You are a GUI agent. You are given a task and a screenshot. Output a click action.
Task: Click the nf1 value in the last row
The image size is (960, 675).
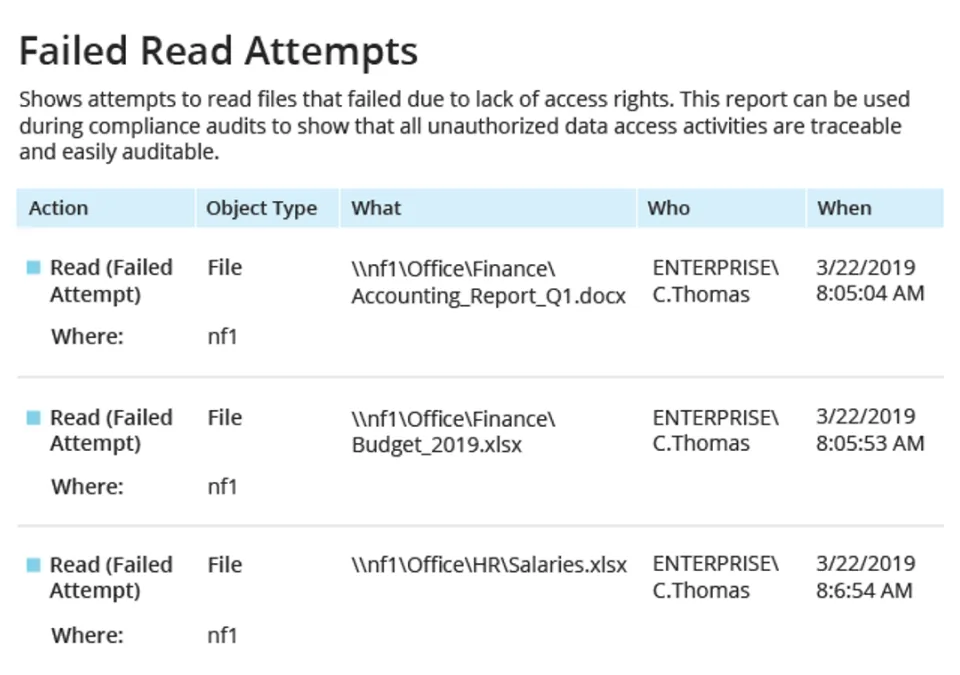click(x=222, y=635)
